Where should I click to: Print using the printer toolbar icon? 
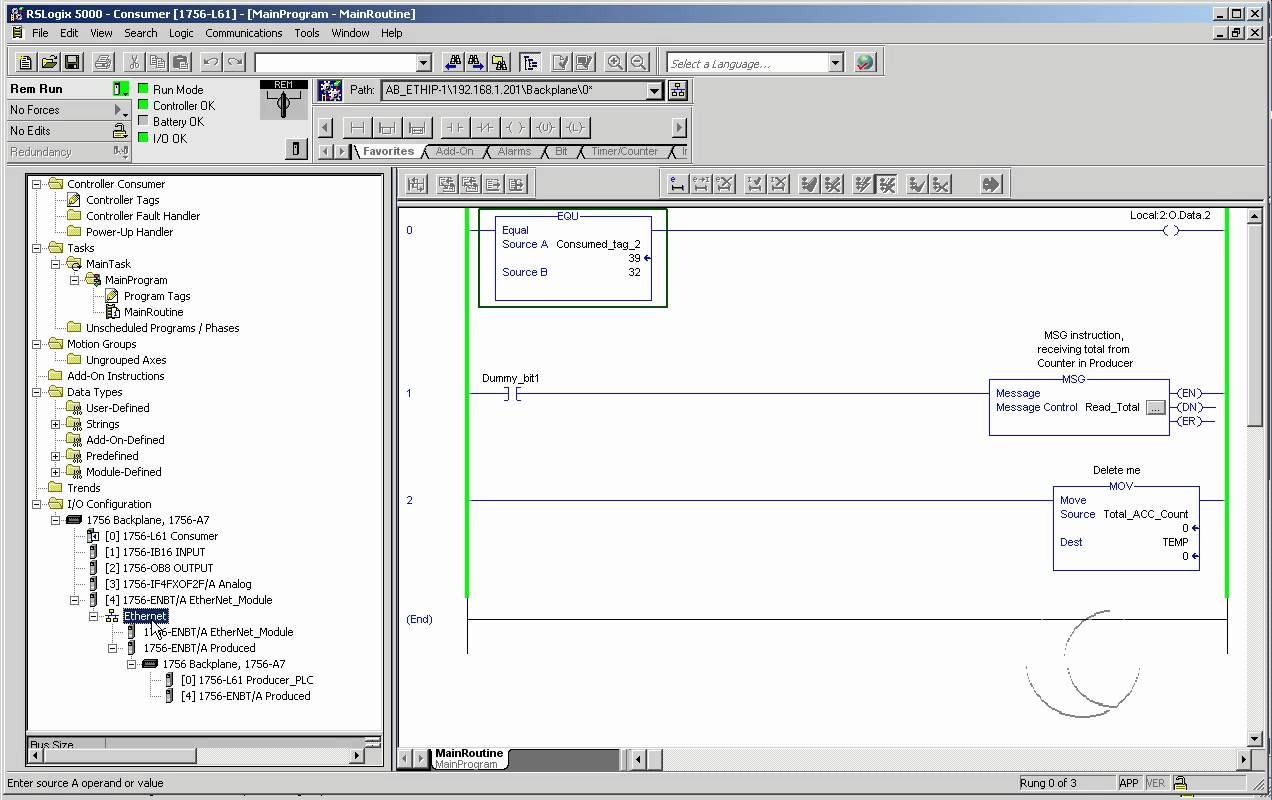pos(103,62)
